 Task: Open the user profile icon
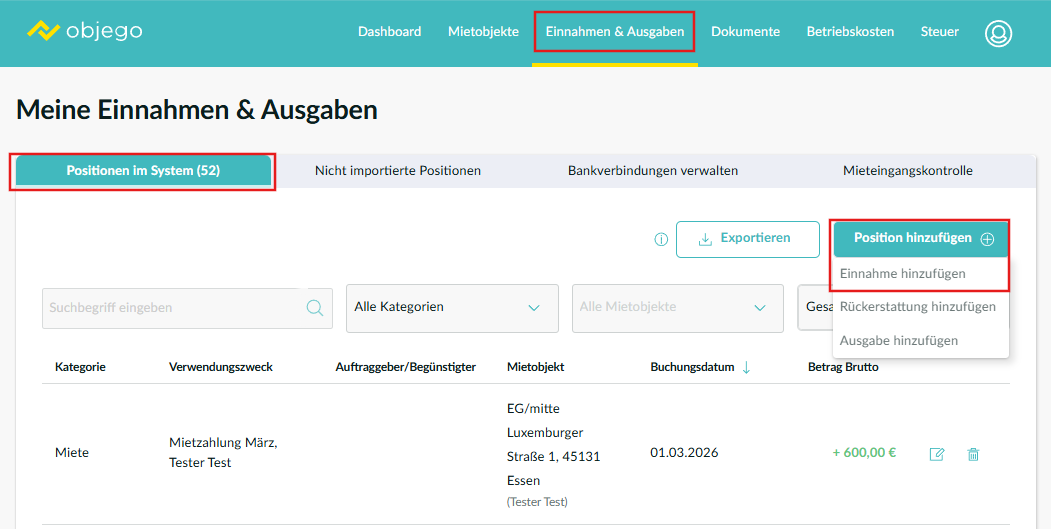pyautogui.click(x=998, y=33)
